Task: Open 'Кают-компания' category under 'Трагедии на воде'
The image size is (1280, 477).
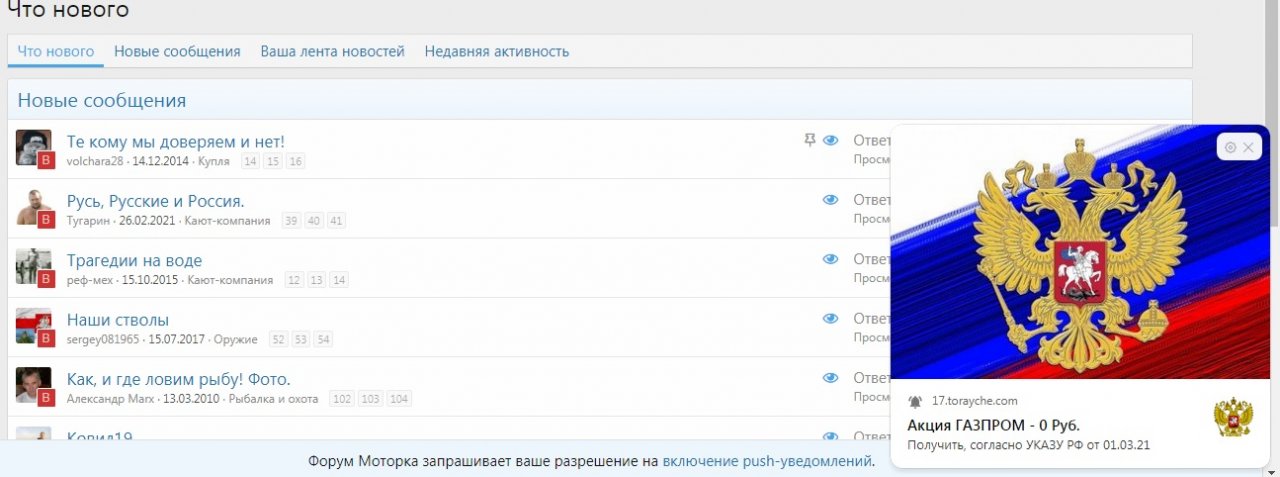Action: click(x=230, y=280)
